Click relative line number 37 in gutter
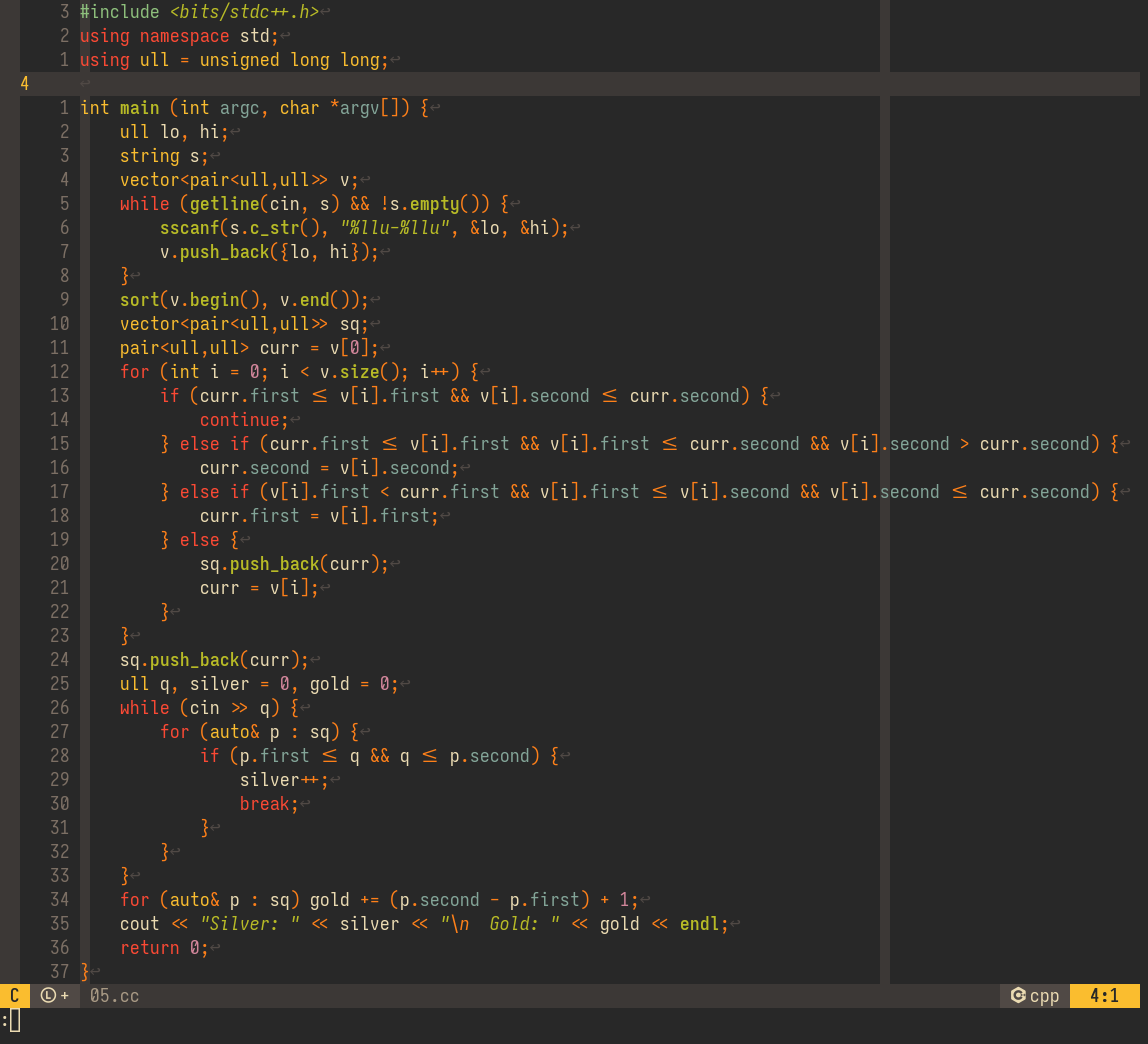The width and height of the screenshot is (1148, 1044). tap(59, 972)
